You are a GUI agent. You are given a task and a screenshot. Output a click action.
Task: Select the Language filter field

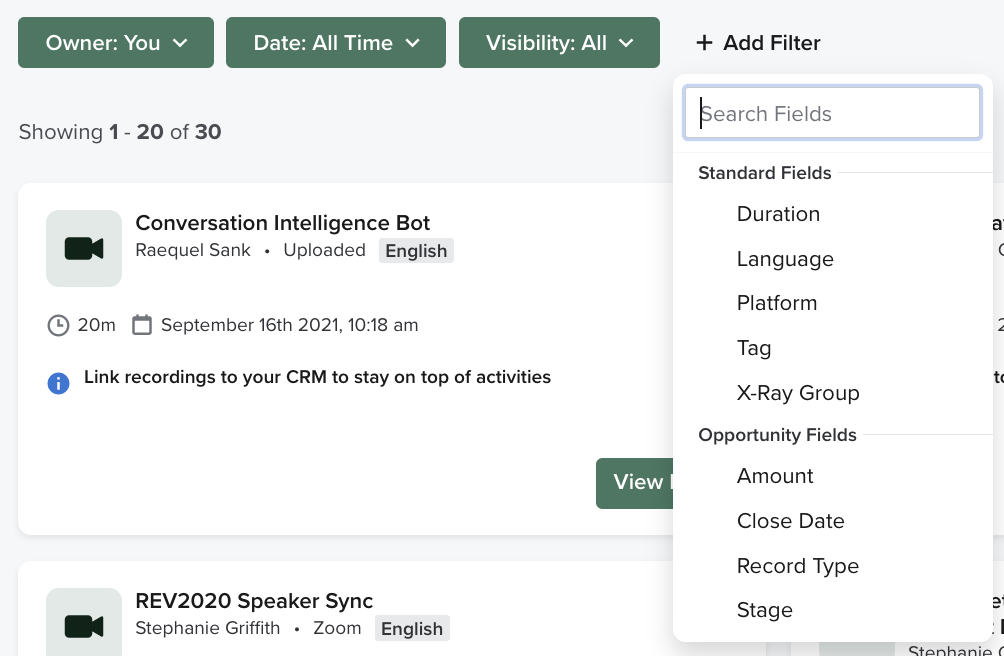pyautogui.click(x=785, y=258)
